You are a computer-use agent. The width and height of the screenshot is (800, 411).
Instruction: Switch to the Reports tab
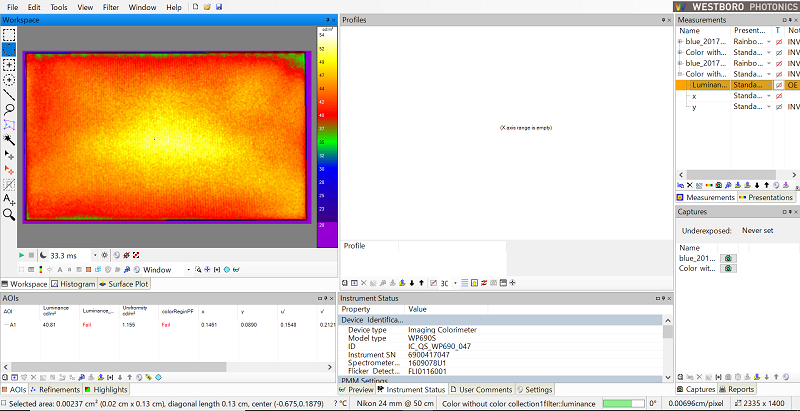point(736,389)
